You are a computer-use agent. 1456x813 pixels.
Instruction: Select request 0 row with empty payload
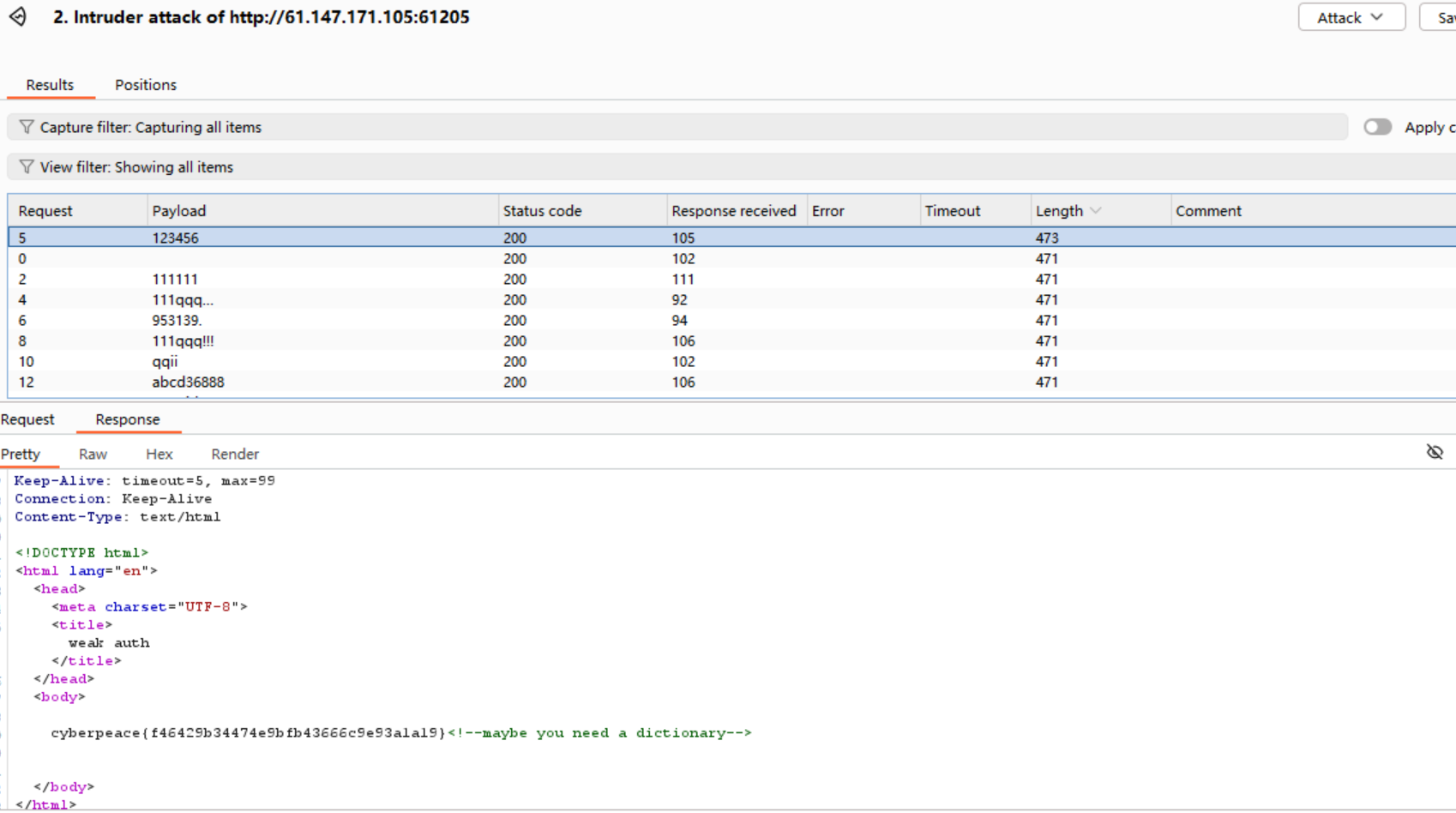(x=731, y=258)
